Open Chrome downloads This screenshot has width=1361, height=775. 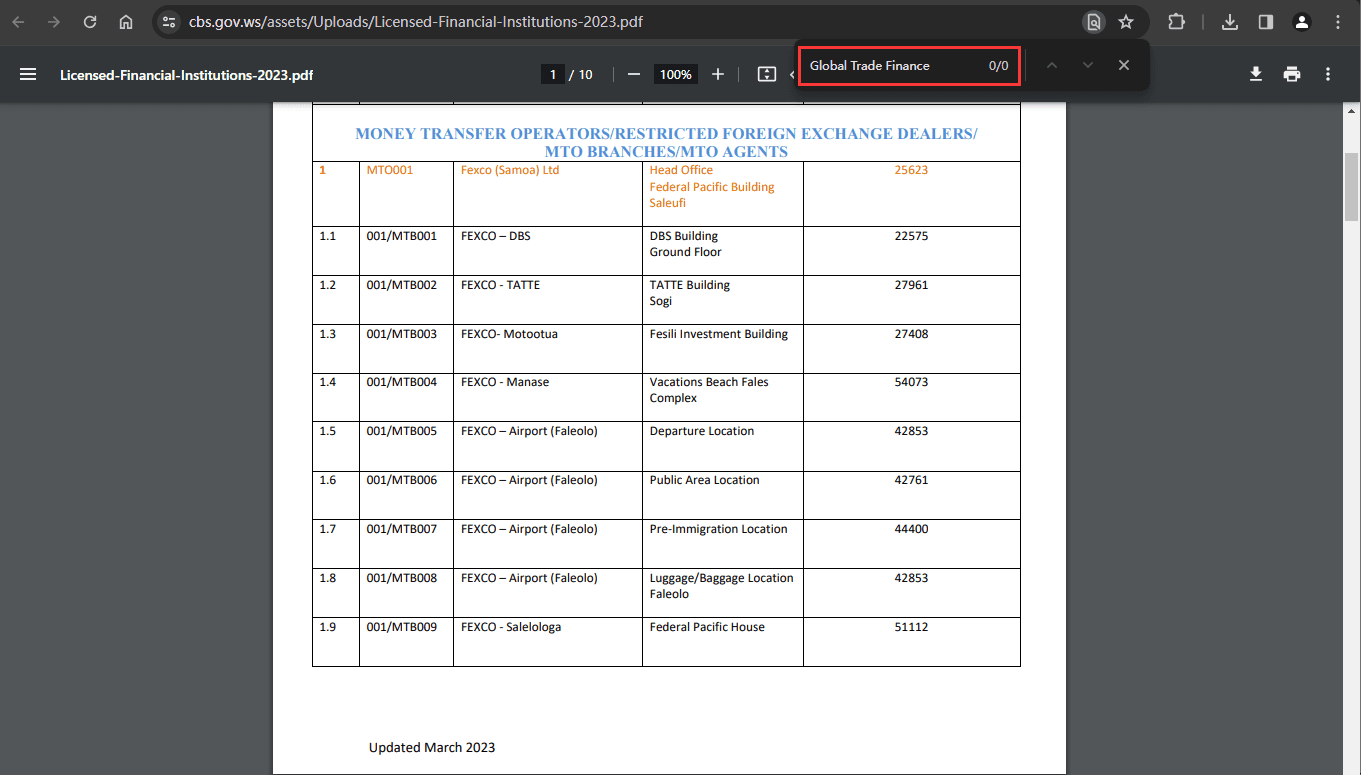coord(1230,22)
